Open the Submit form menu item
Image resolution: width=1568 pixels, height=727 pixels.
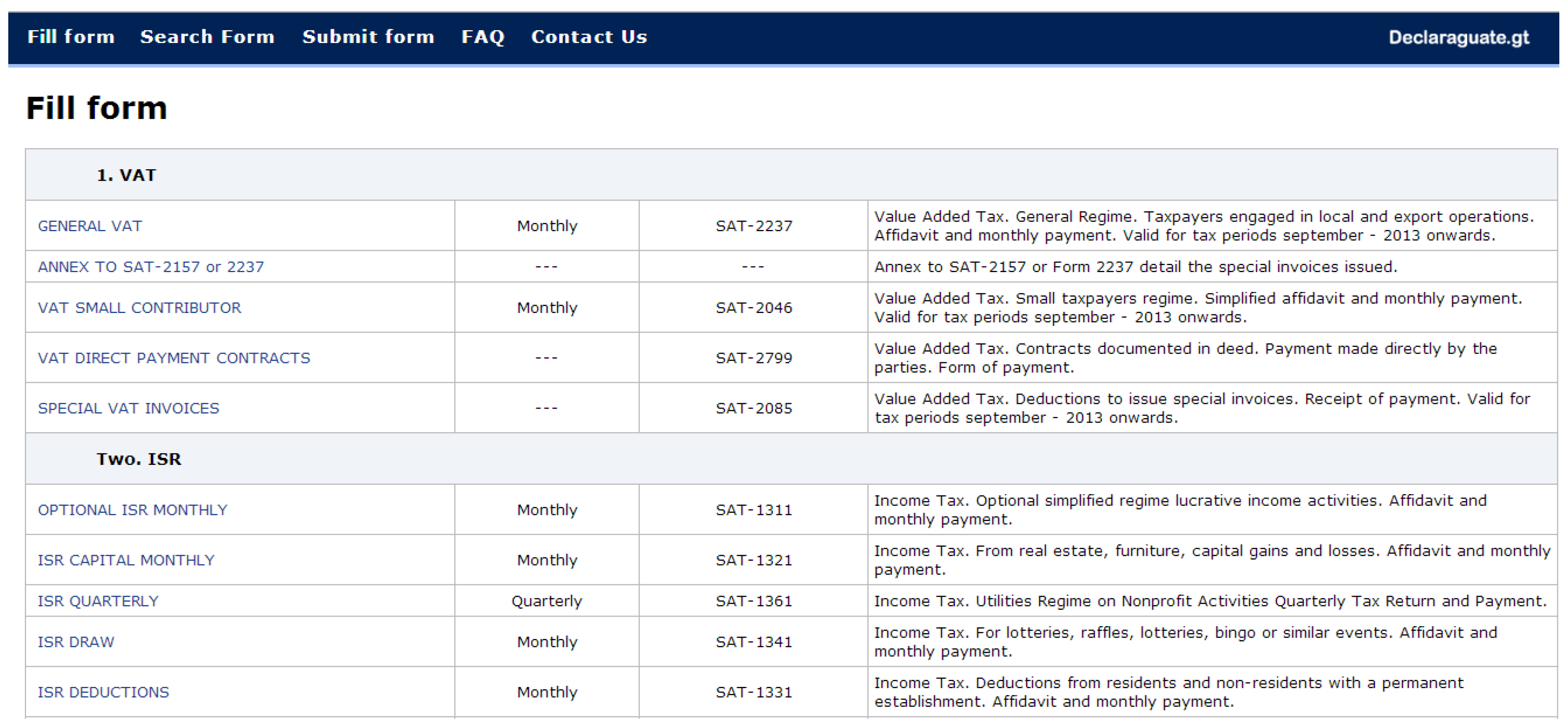[x=368, y=36]
